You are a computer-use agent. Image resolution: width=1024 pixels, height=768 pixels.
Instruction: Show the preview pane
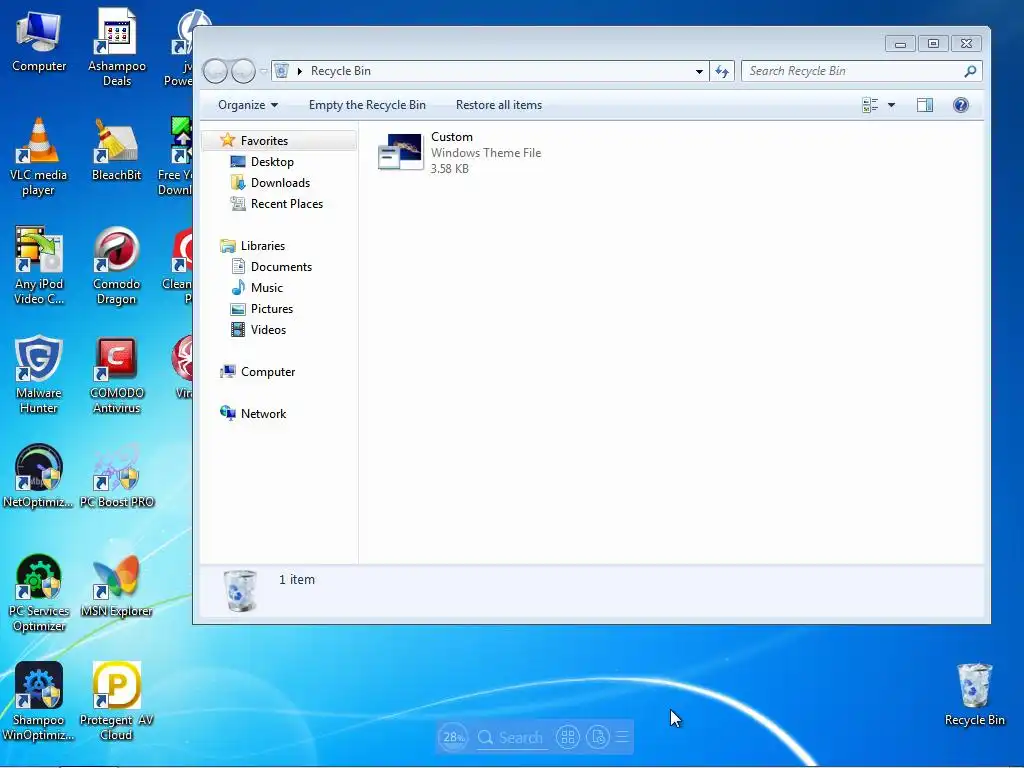[x=925, y=105]
